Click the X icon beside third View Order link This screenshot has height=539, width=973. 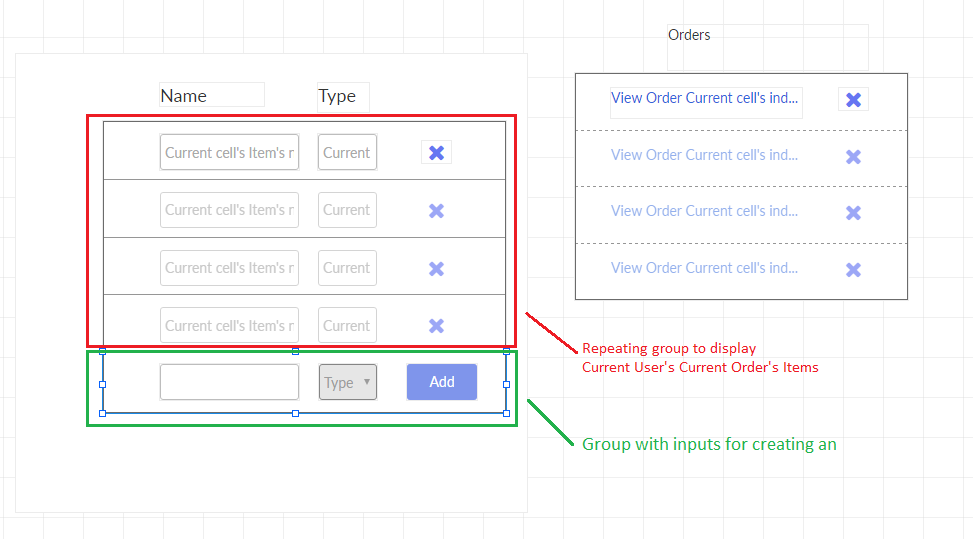[853, 212]
